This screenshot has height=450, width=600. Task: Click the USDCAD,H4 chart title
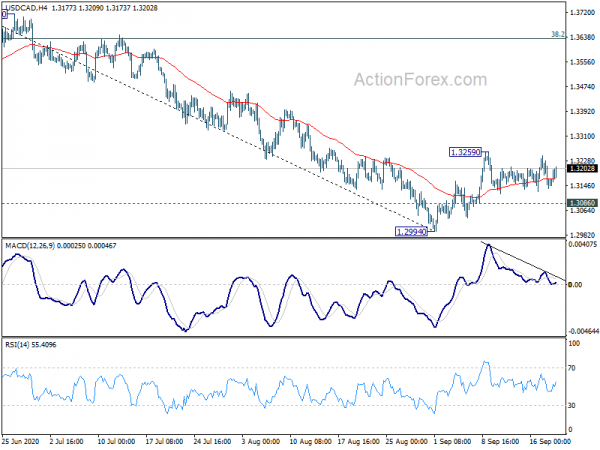click(26, 8)
